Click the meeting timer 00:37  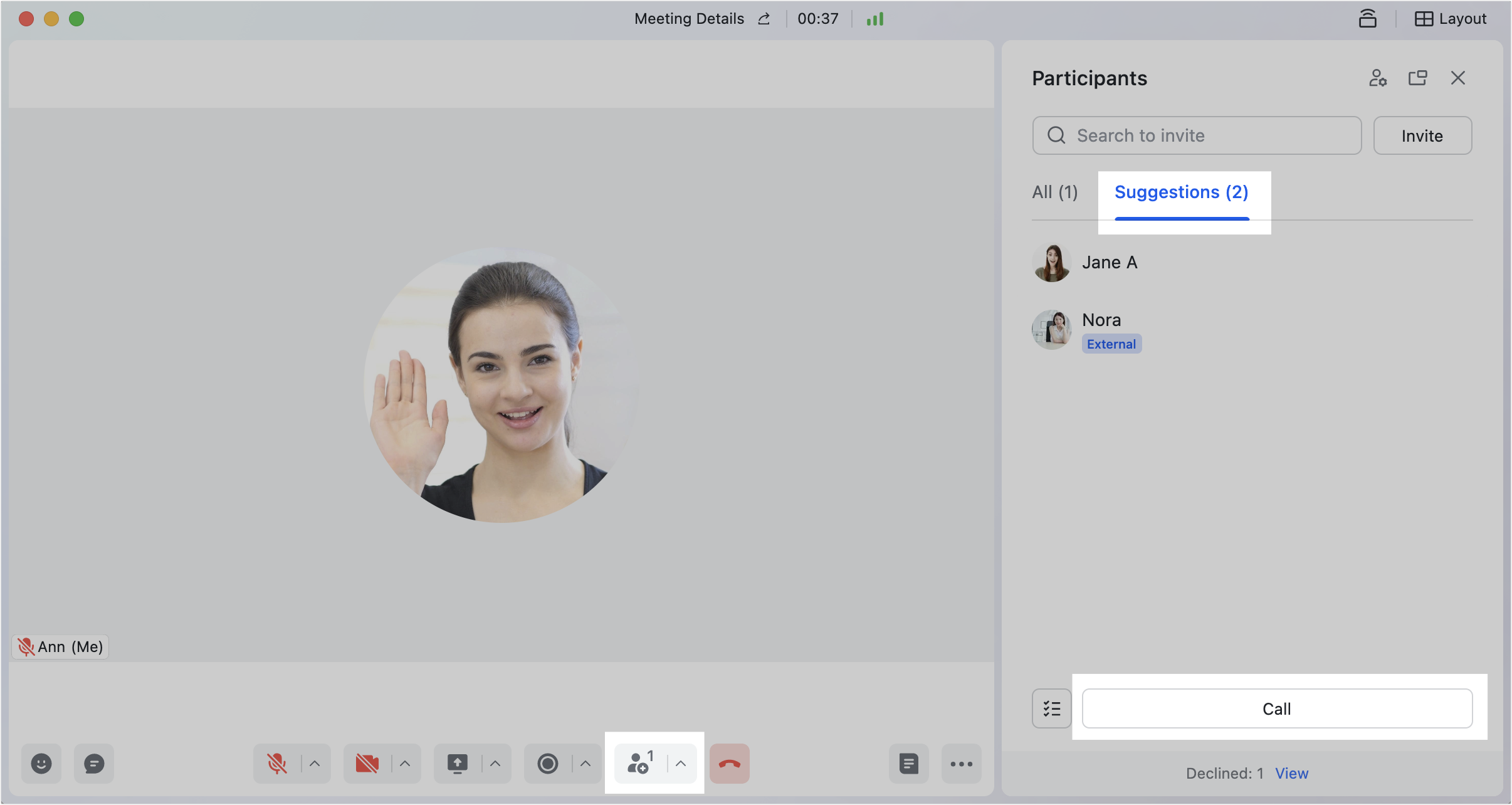(x=818, y=19)
